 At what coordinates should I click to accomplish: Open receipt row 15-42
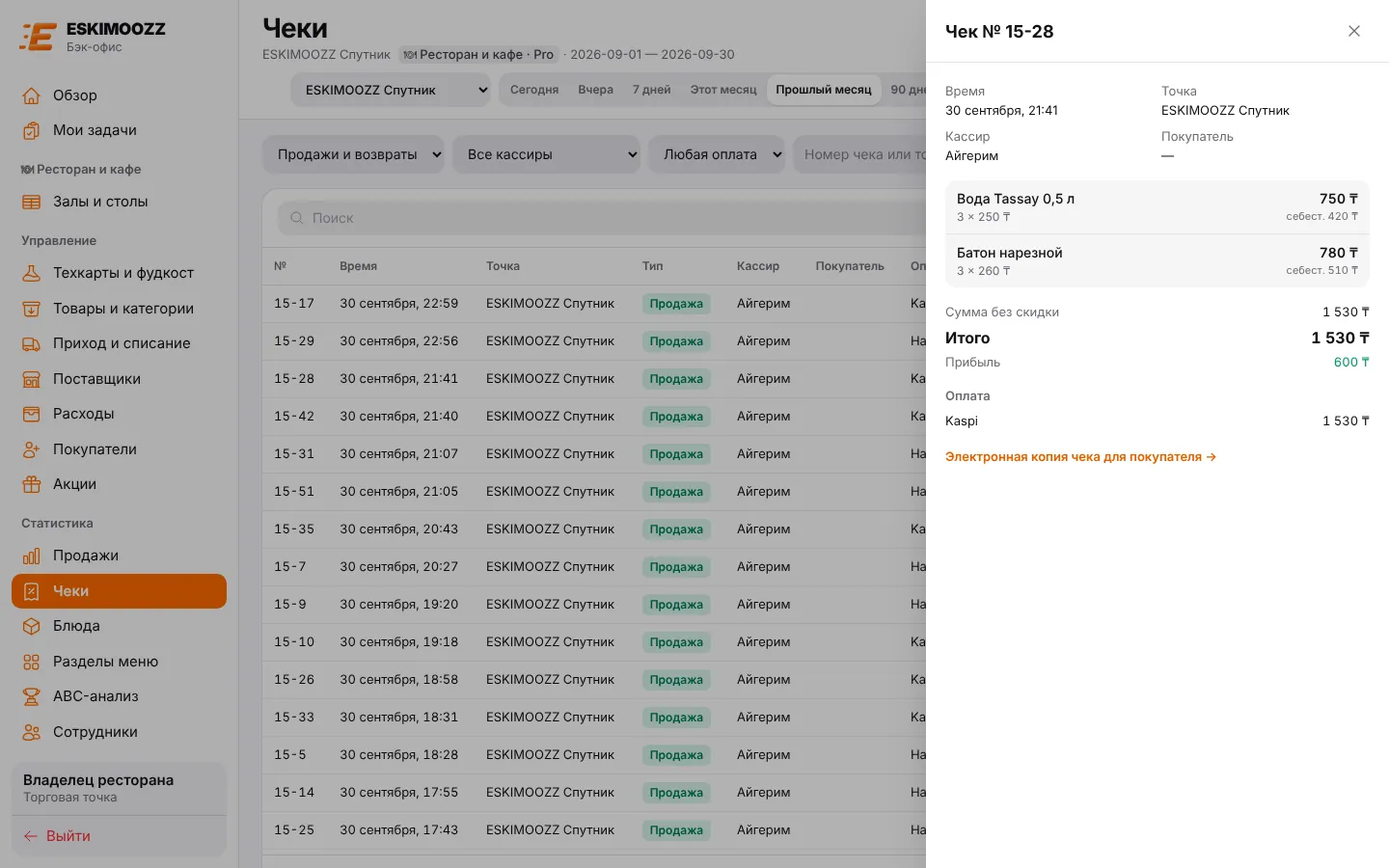(594, 417)
